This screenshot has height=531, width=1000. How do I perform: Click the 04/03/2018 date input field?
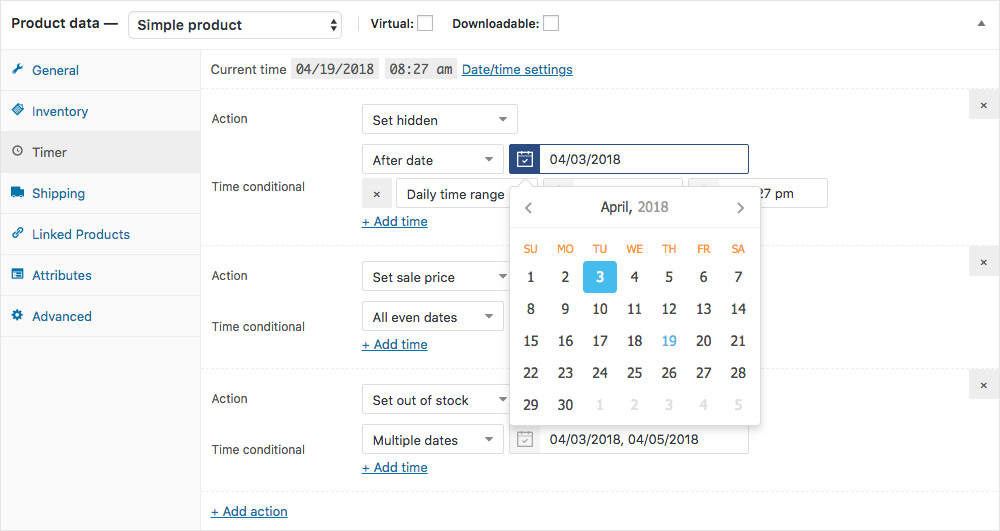[643, 159]
